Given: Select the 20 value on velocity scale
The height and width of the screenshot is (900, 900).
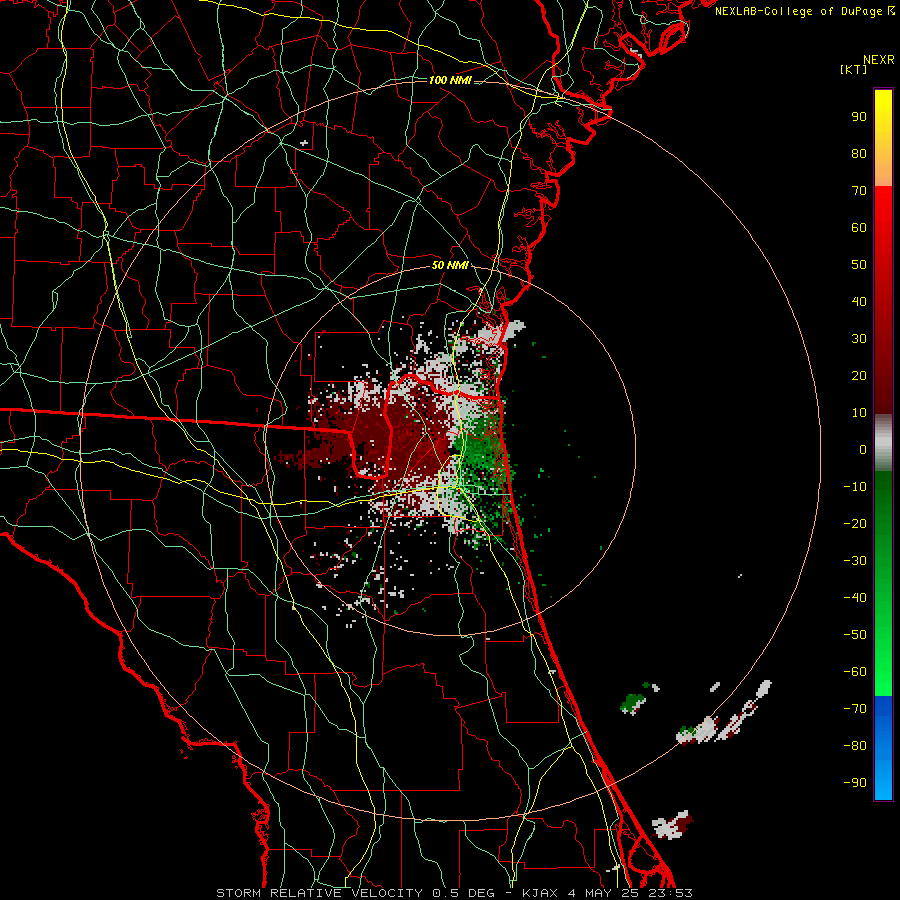Looking at the screenshot, I should pyautogui.click(x=859, y=376).
